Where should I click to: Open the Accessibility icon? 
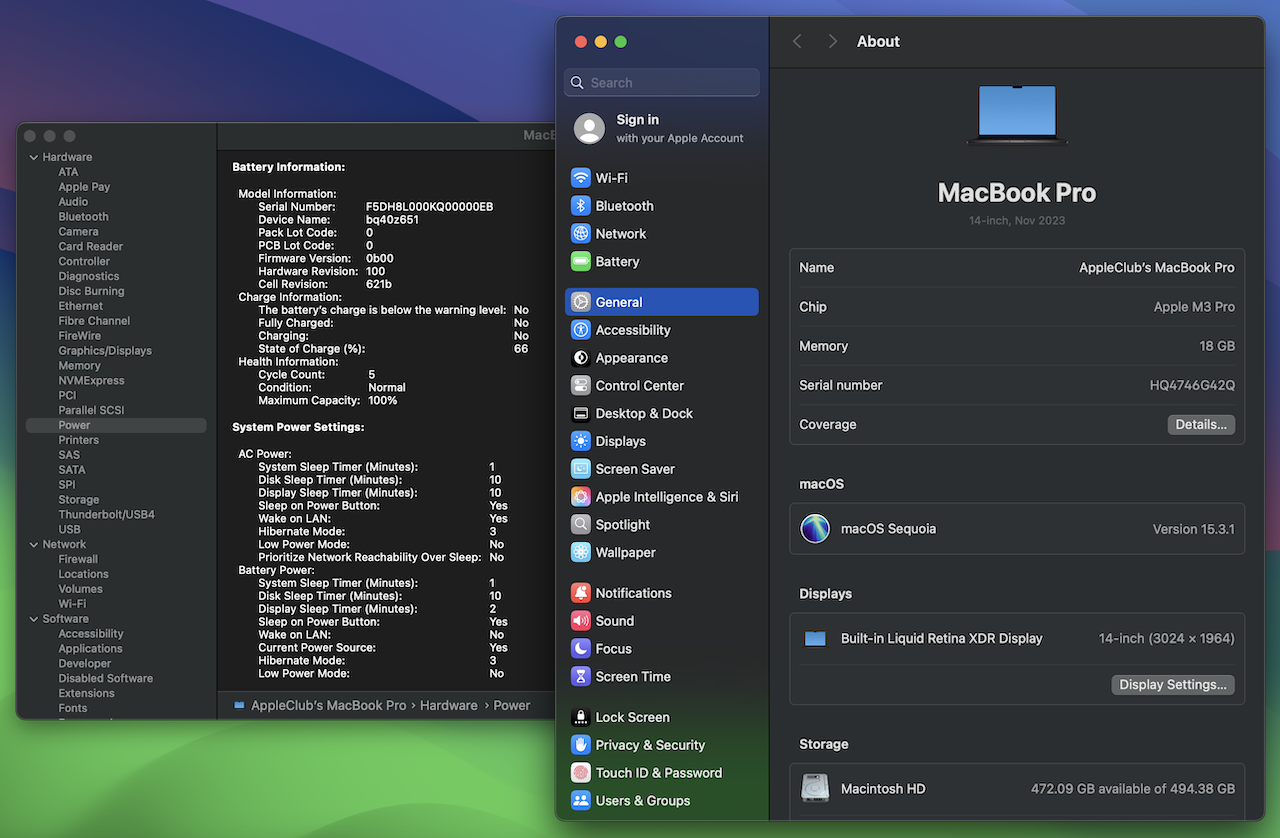[581, 330]
